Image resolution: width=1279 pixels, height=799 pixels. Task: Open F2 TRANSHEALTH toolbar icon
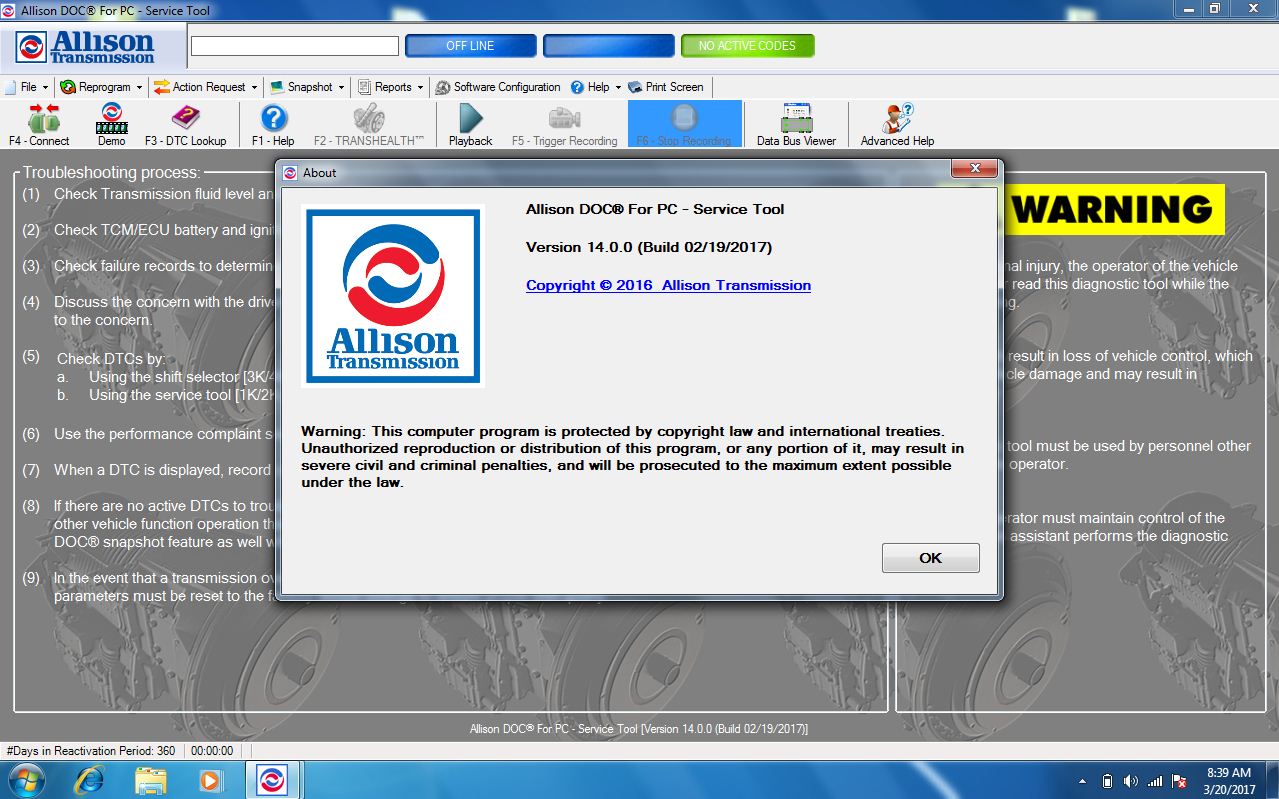point(369,125)
